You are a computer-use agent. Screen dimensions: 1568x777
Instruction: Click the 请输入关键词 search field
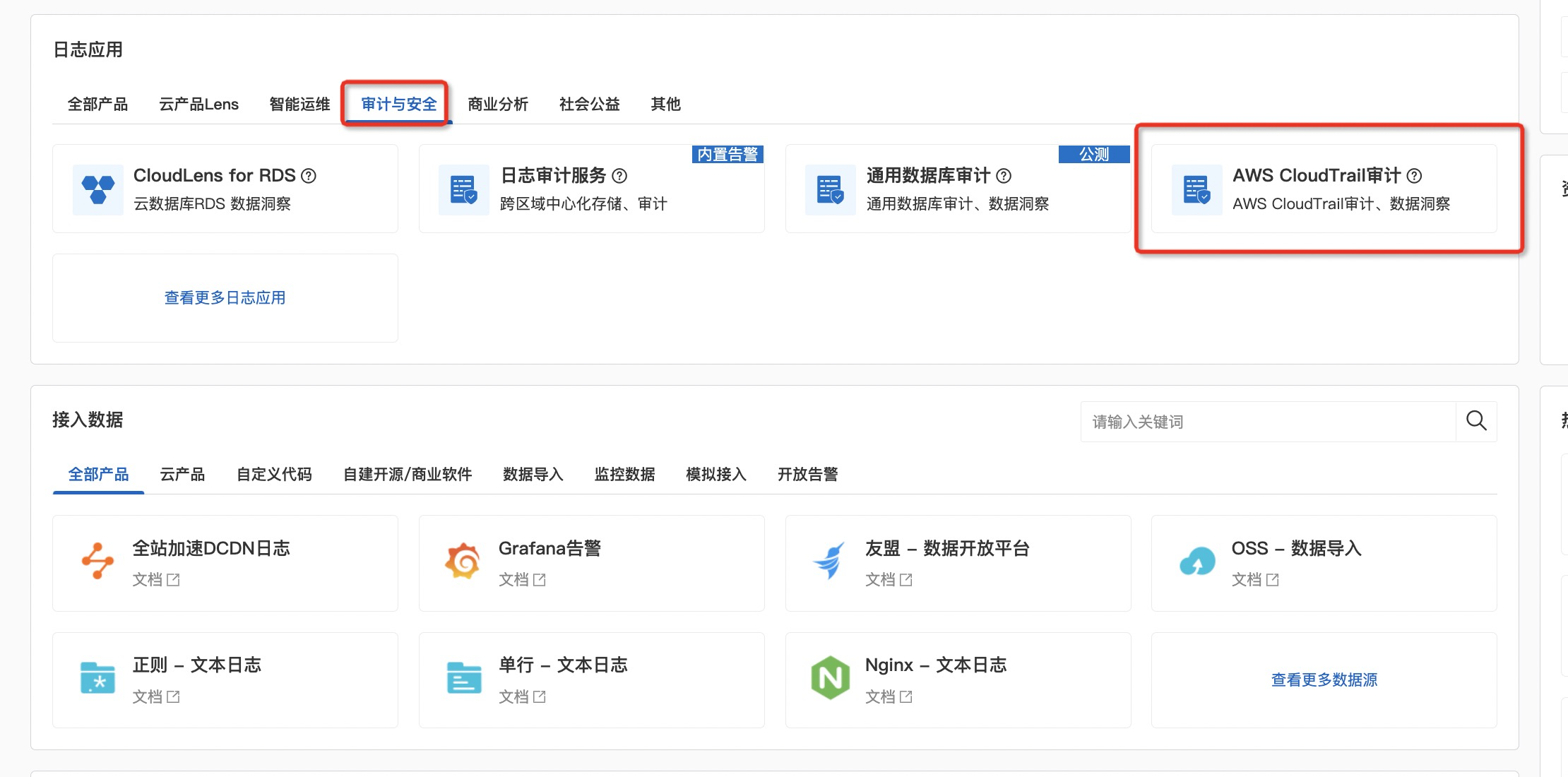(1269, 422)
